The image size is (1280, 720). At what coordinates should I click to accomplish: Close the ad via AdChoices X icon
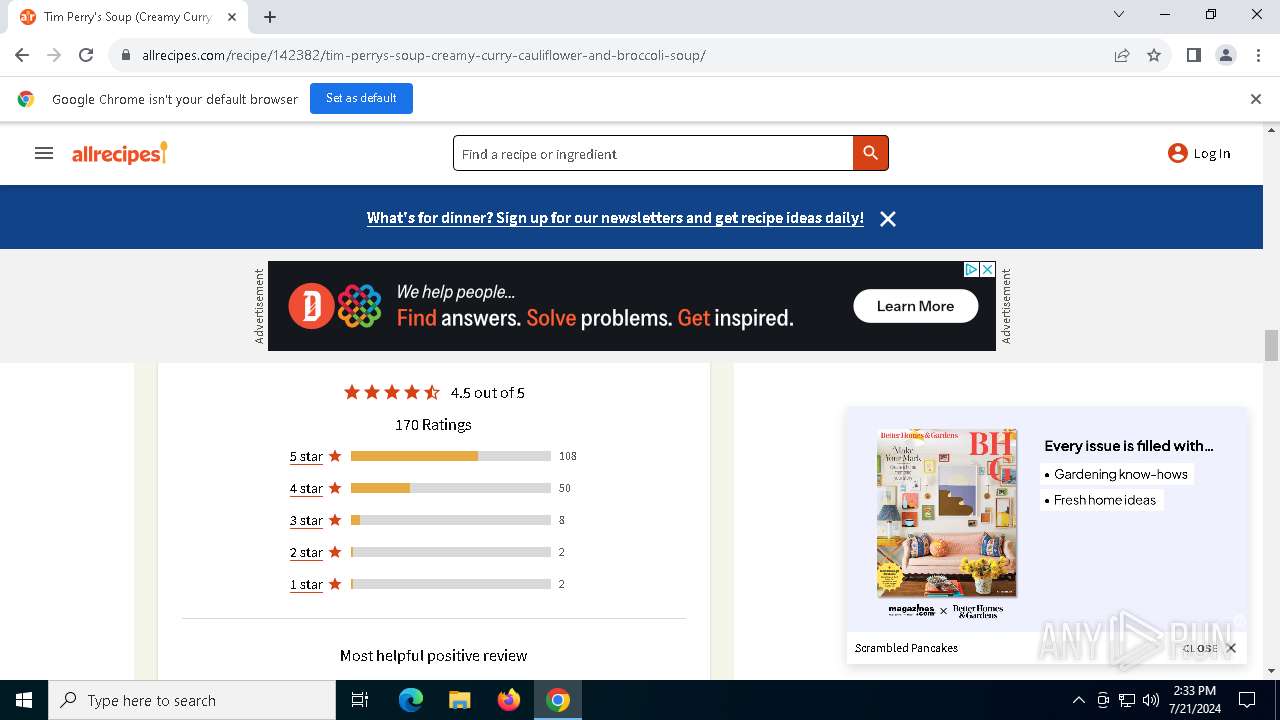(x=987, y=270)
